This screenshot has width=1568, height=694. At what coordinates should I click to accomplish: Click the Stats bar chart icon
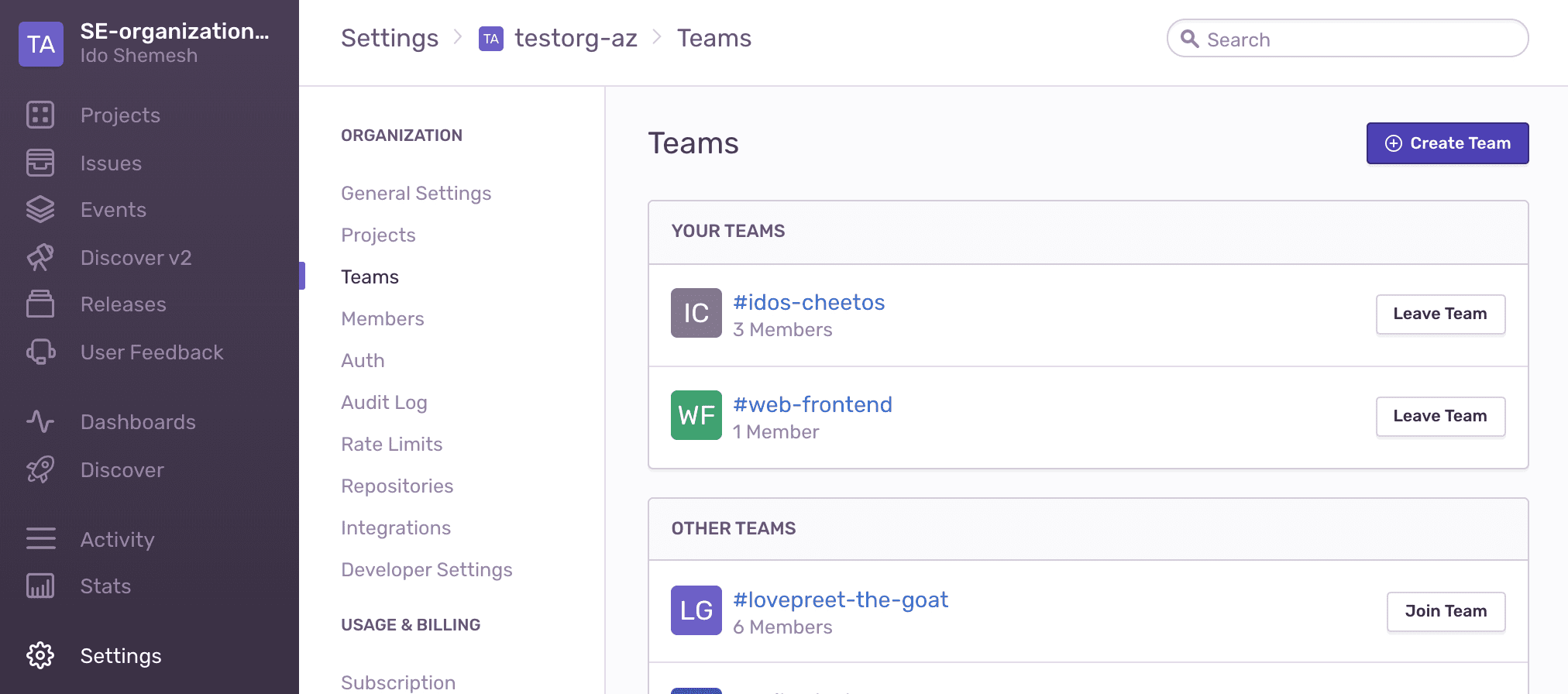click(40, 586)
